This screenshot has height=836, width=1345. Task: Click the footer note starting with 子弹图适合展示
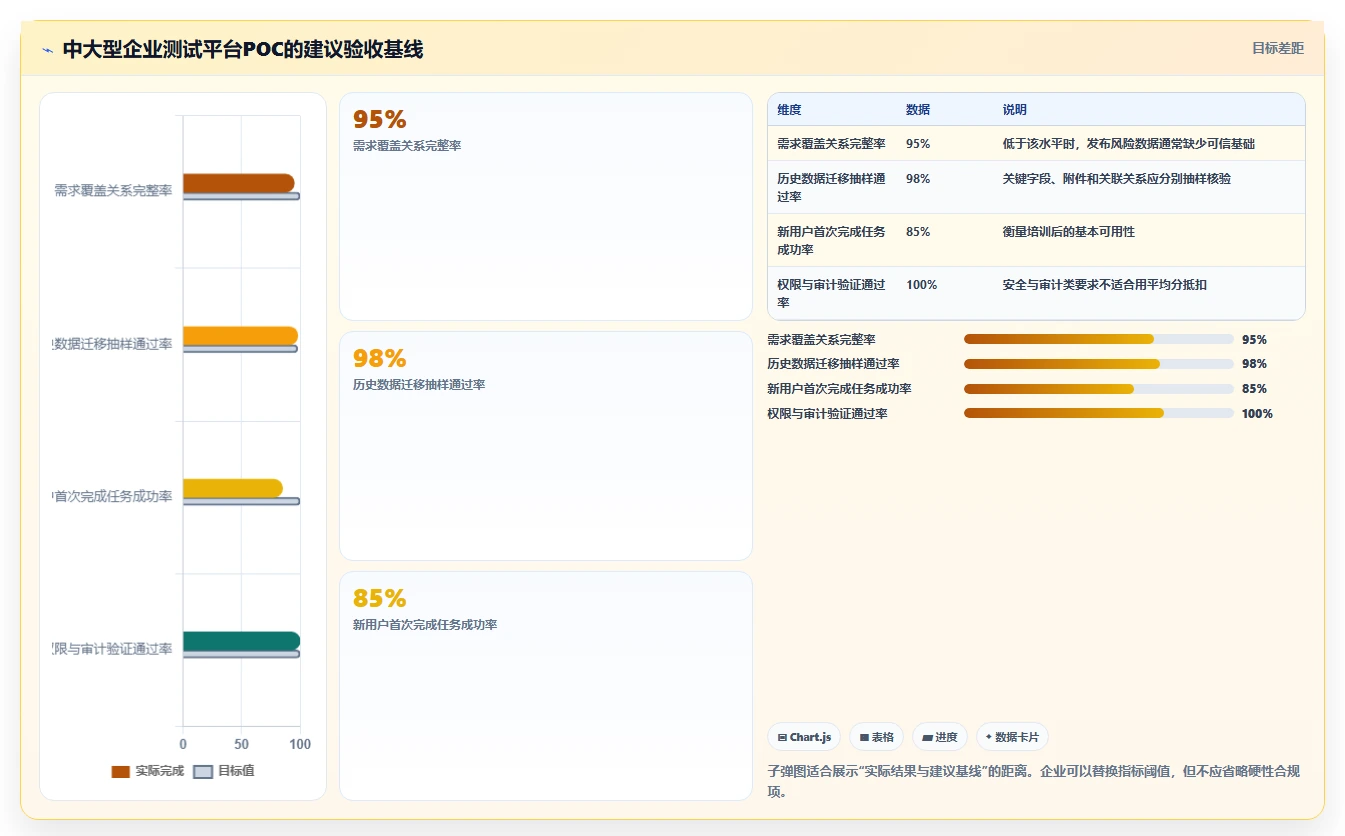coord(1034,781)
